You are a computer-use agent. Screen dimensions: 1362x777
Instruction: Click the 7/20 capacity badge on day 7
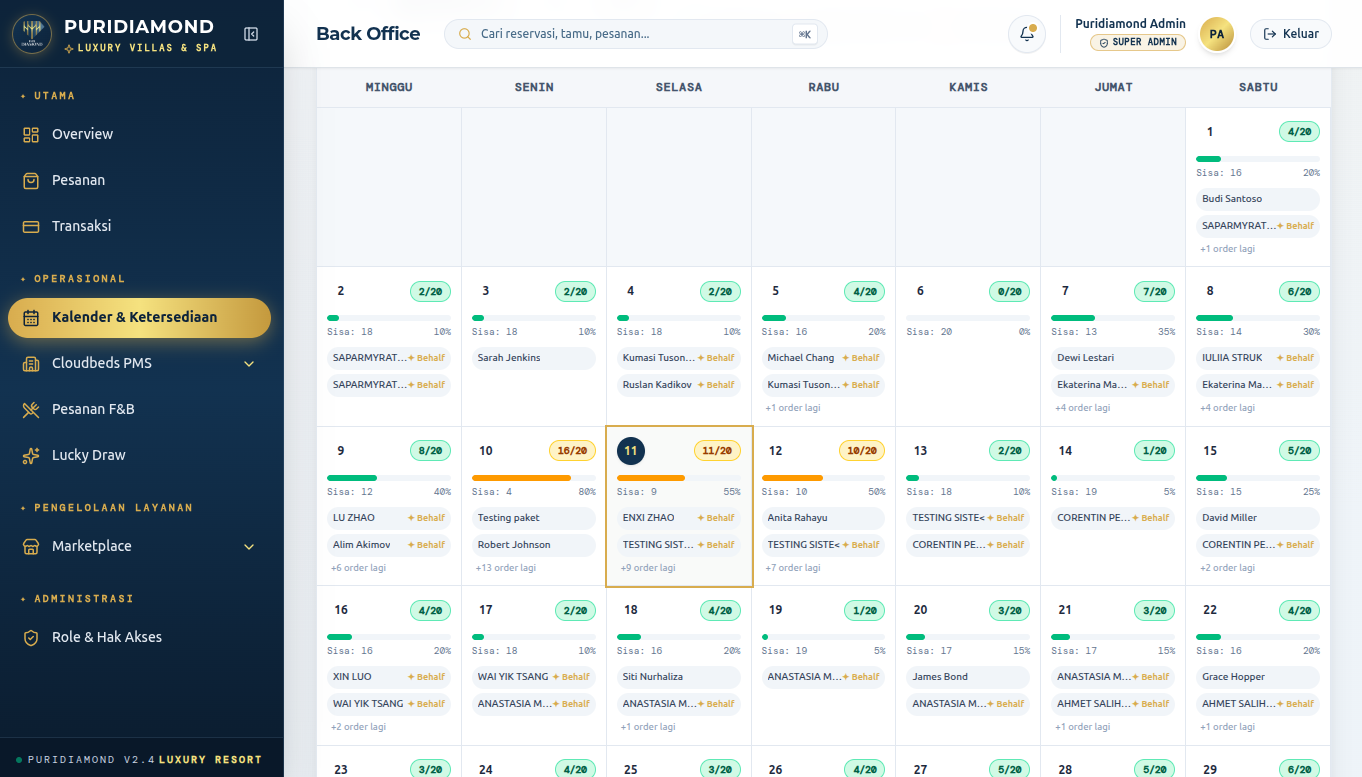tap(1155, 292)
